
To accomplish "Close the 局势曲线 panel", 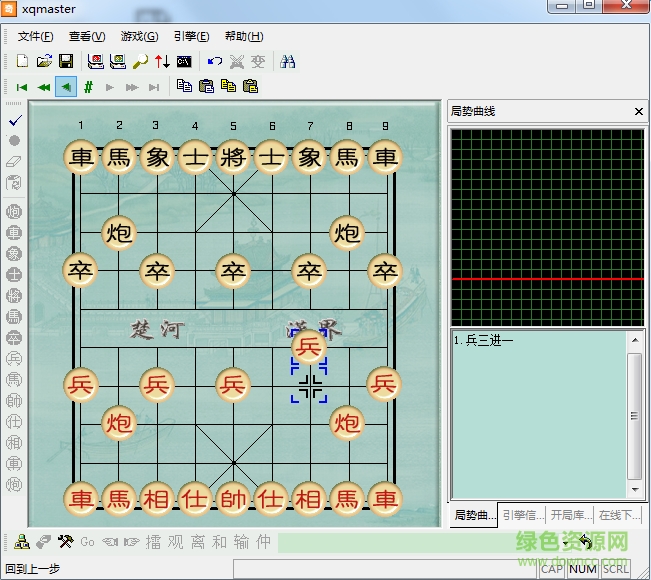I will (639, 112).
